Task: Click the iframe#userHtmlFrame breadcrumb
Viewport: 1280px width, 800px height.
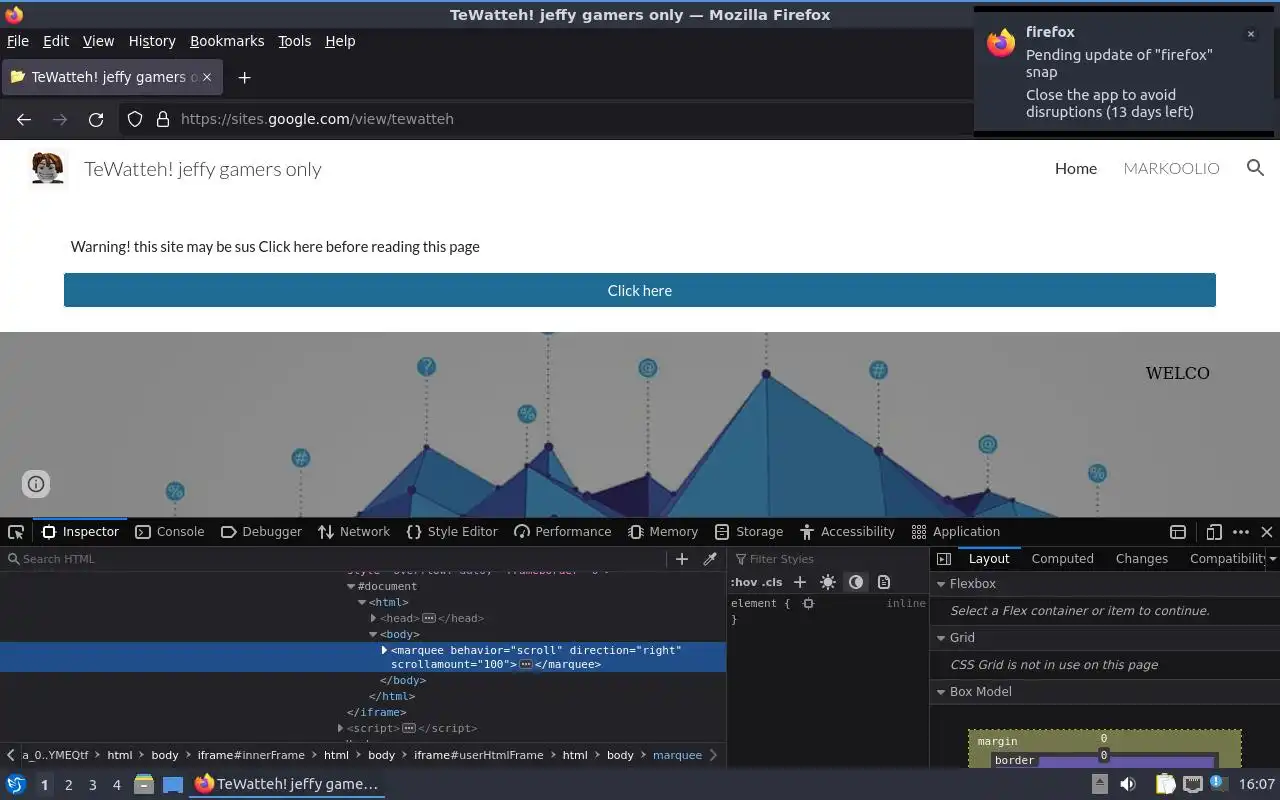Action: (478, 755)
